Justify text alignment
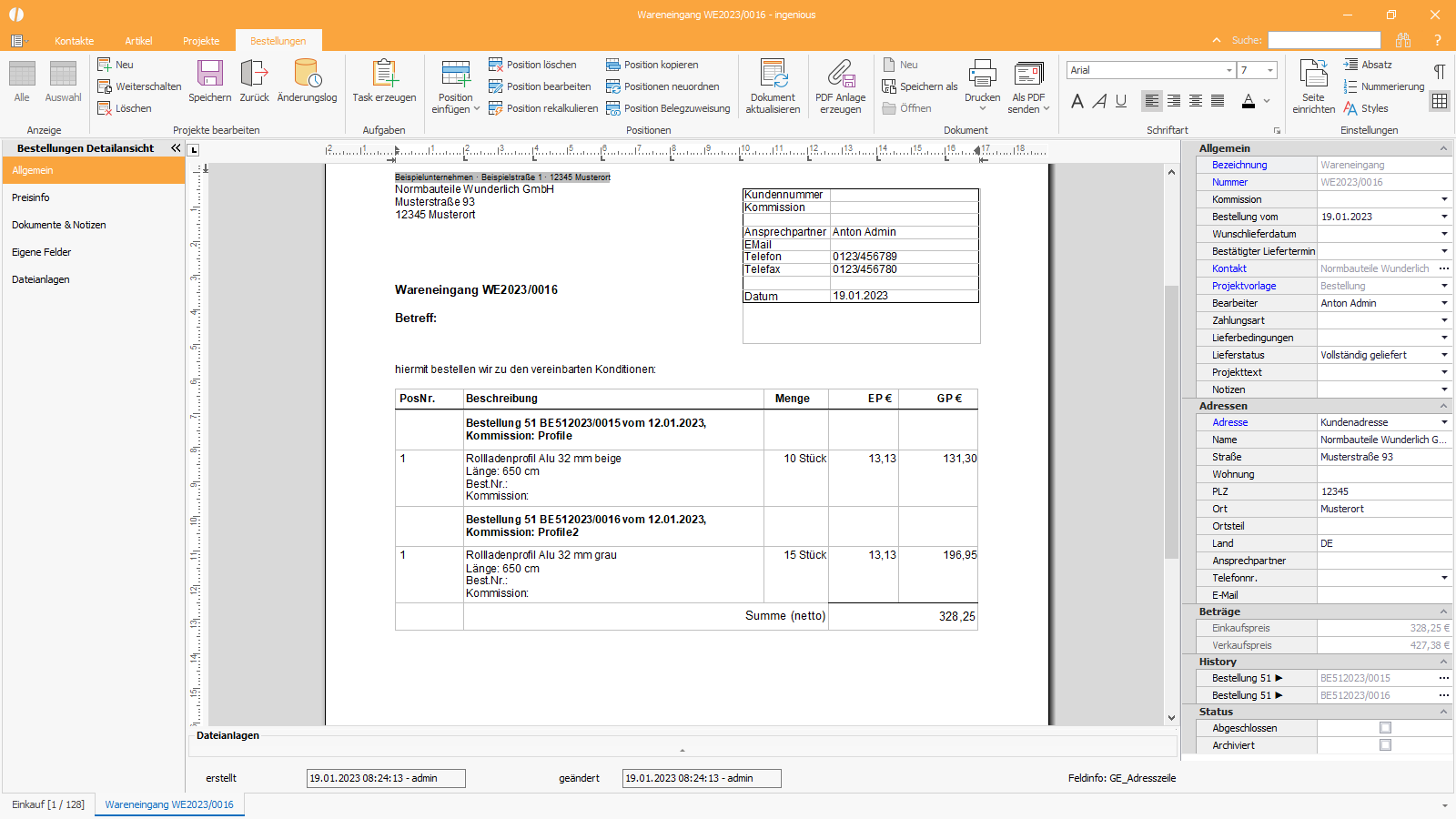1456x819 pixels. tap(1218, 101)
